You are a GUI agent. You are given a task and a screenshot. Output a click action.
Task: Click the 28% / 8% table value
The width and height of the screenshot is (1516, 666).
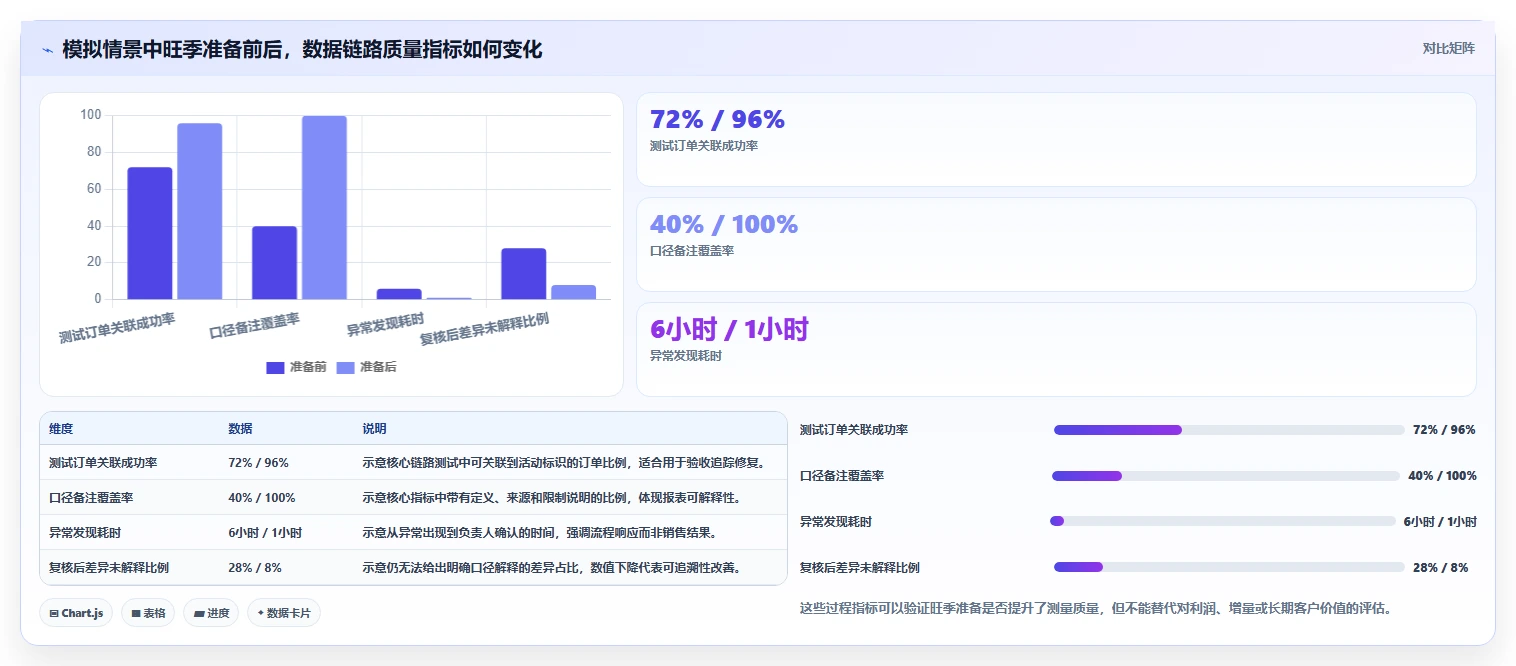[255, 568]
